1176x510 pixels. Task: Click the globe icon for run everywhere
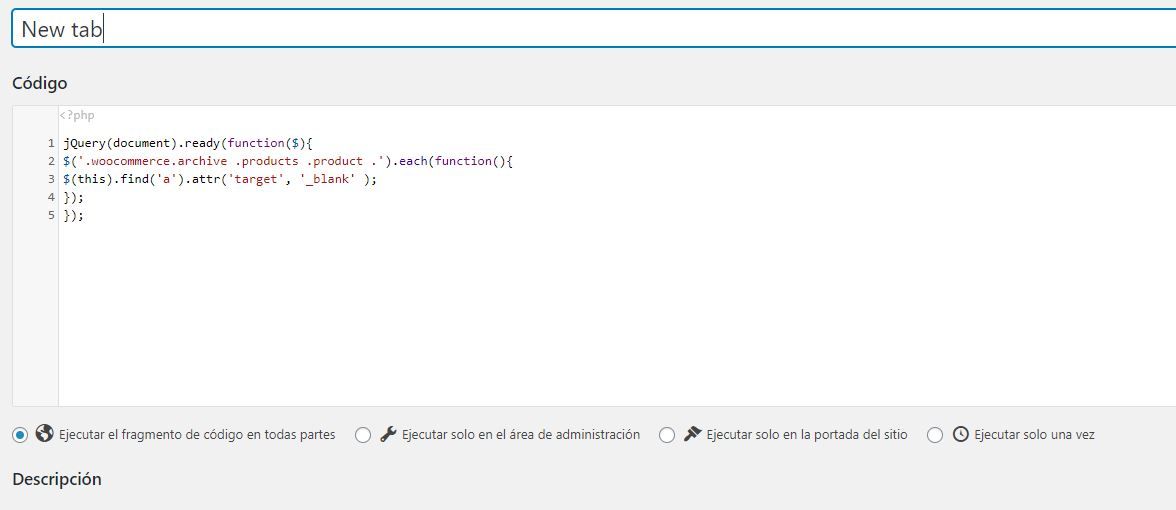pos(44,434)
